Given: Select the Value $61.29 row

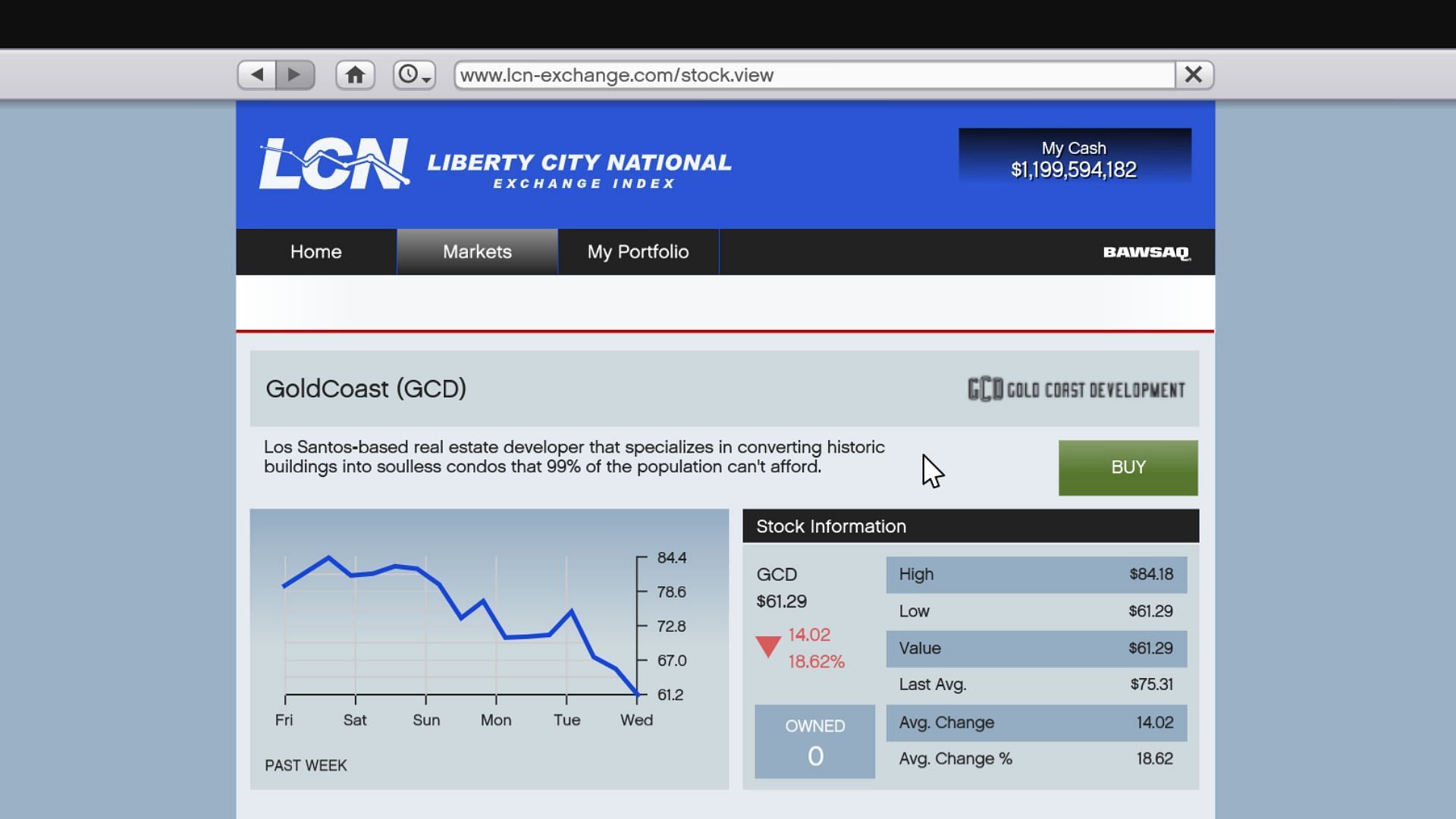Looking at the screenshot, I should (x=1036, y=648).
